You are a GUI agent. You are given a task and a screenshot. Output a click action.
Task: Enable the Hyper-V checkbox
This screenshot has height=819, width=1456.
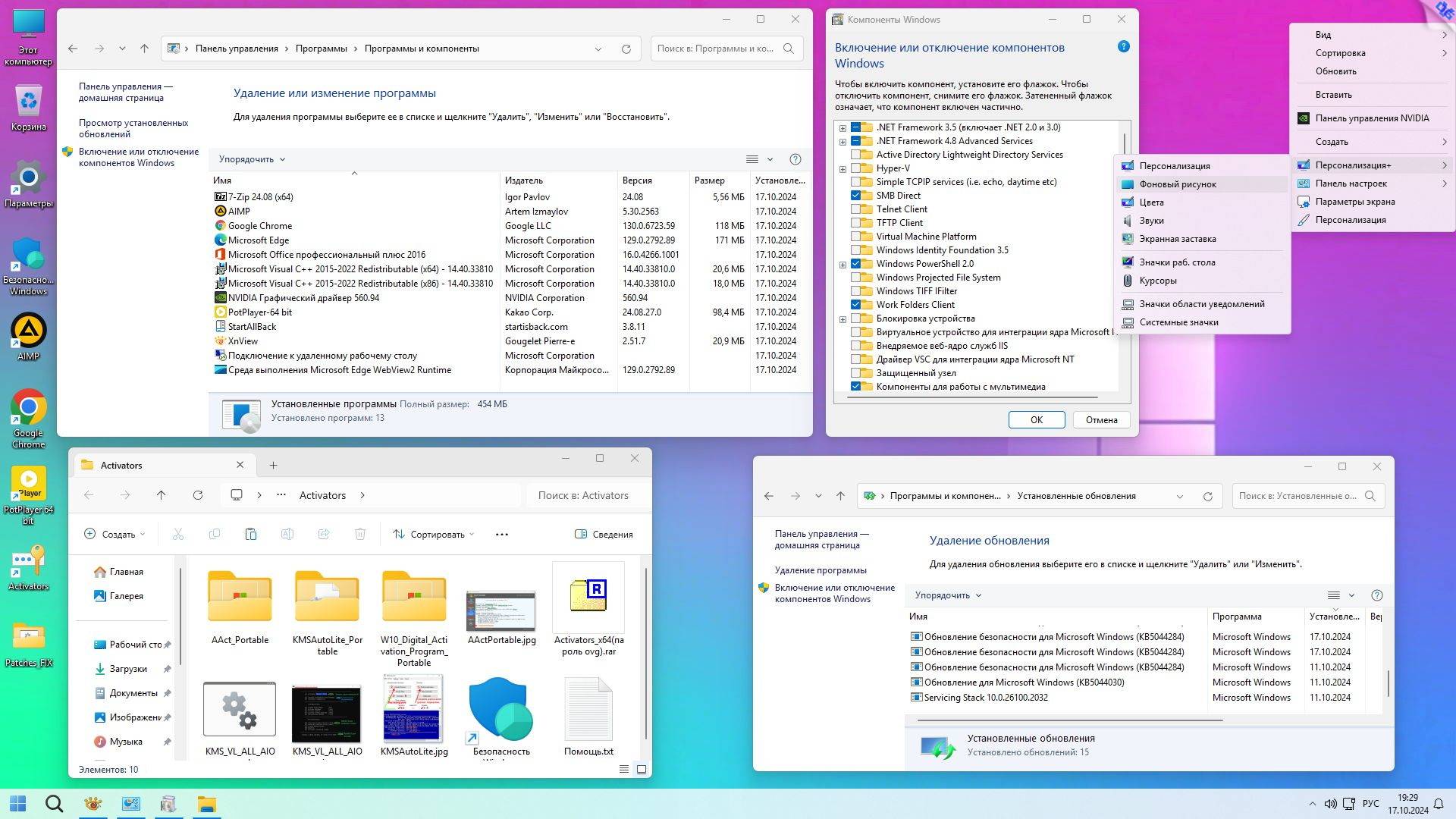[x=856, y=168]
